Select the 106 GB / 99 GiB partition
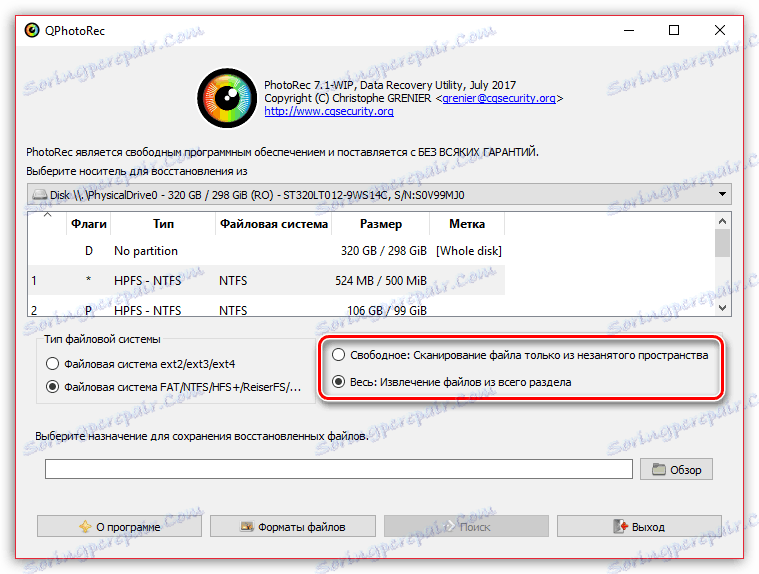The width and height of the screenshot is (759, 574). pyautogui.click(x=266, y=308)
